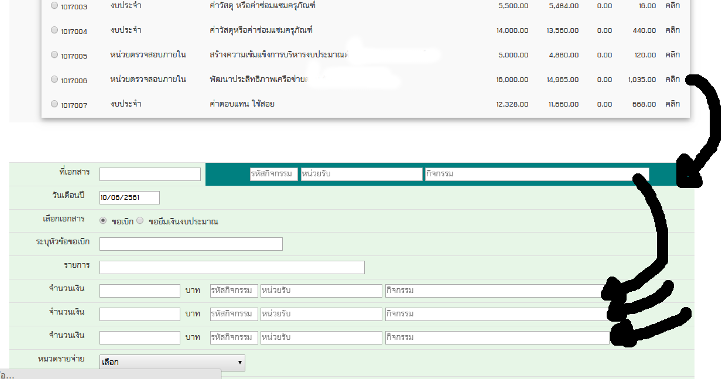Click the คลิก link in row 1017005
727x379 pixels.
click(673, 55)
